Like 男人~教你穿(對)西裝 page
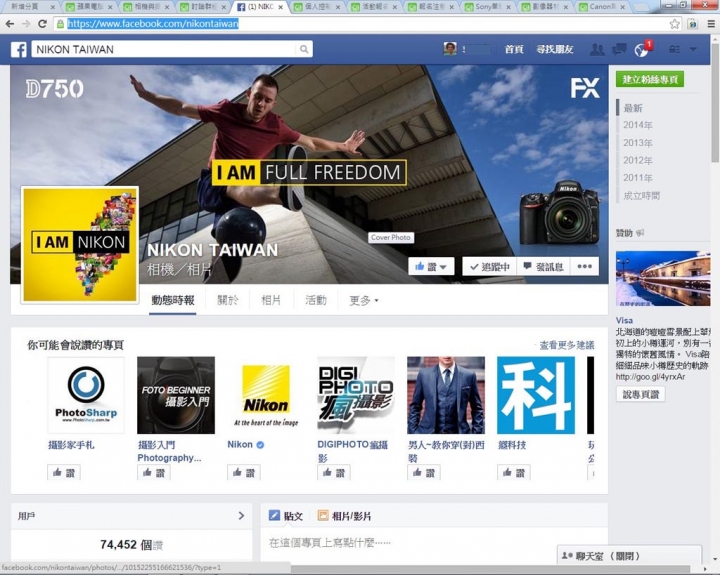 [x=424, y=473]
